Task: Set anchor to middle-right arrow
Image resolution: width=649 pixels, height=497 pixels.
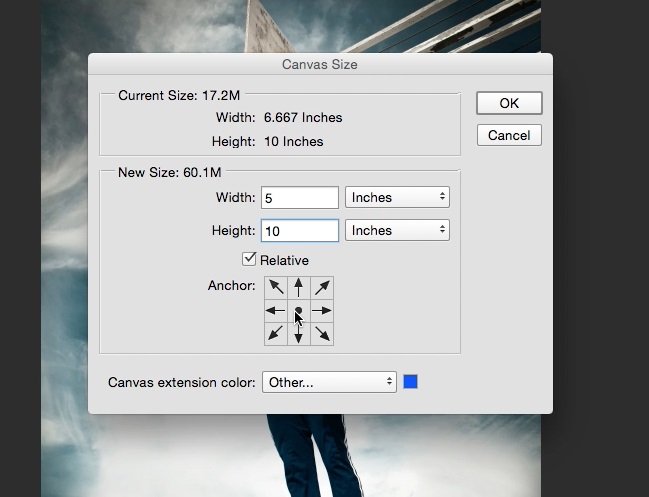Action: 322,311
